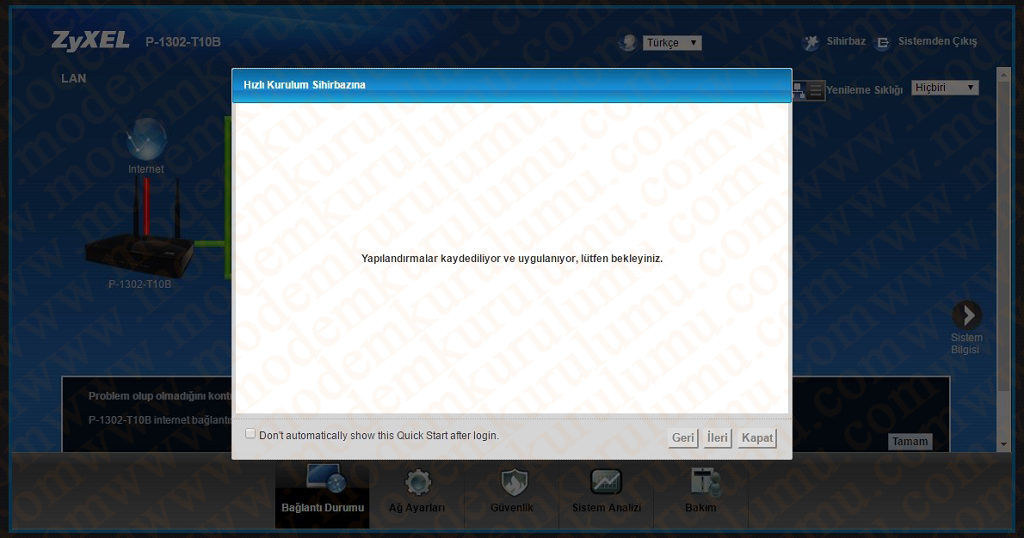Open the Yenileme Sıklığı Hiçbiri dropdown
Viewport: 1024px width, 538px height.
coord(944,87)
